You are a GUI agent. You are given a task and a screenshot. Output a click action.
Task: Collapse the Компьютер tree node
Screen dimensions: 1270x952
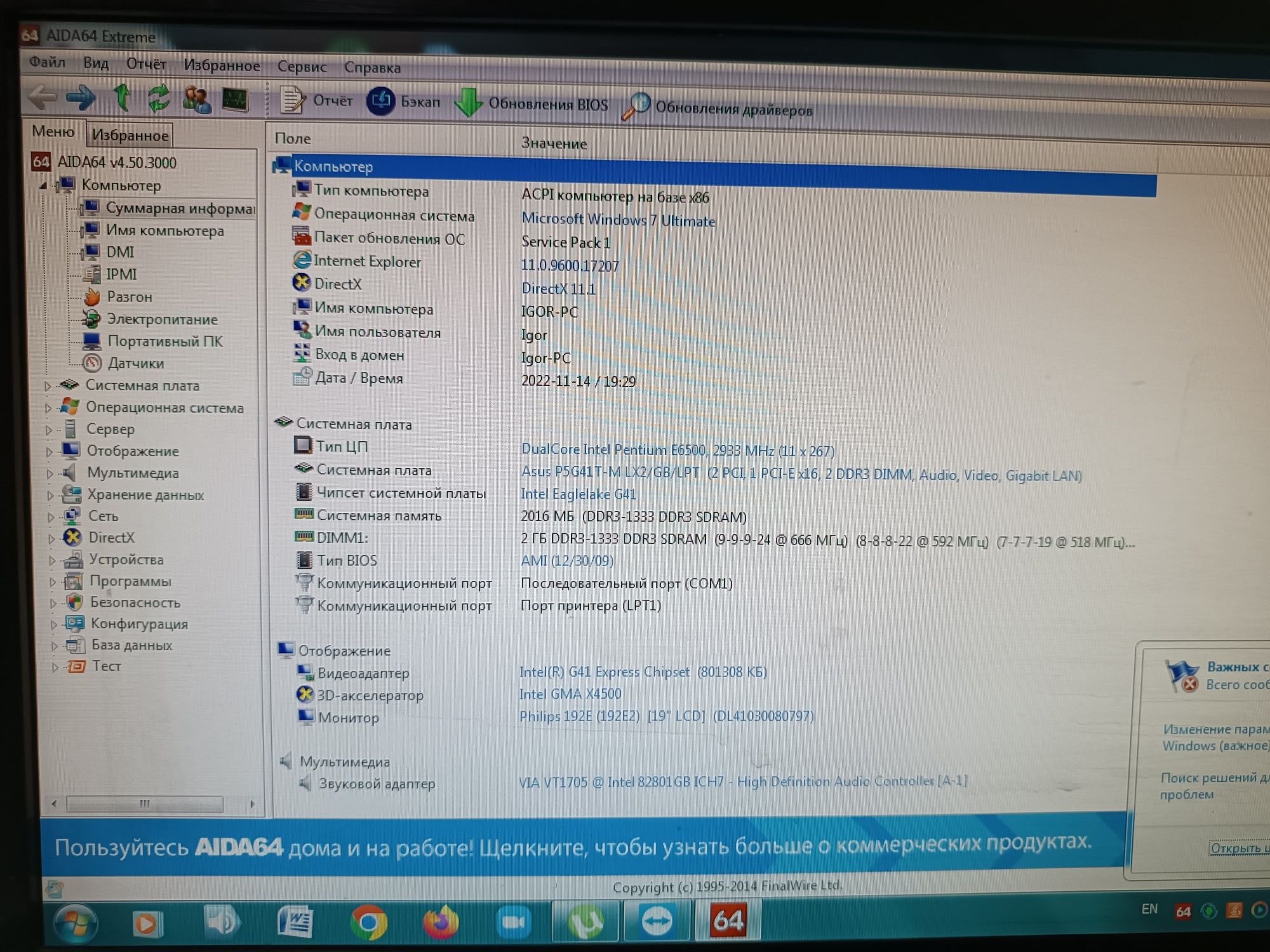43,185
